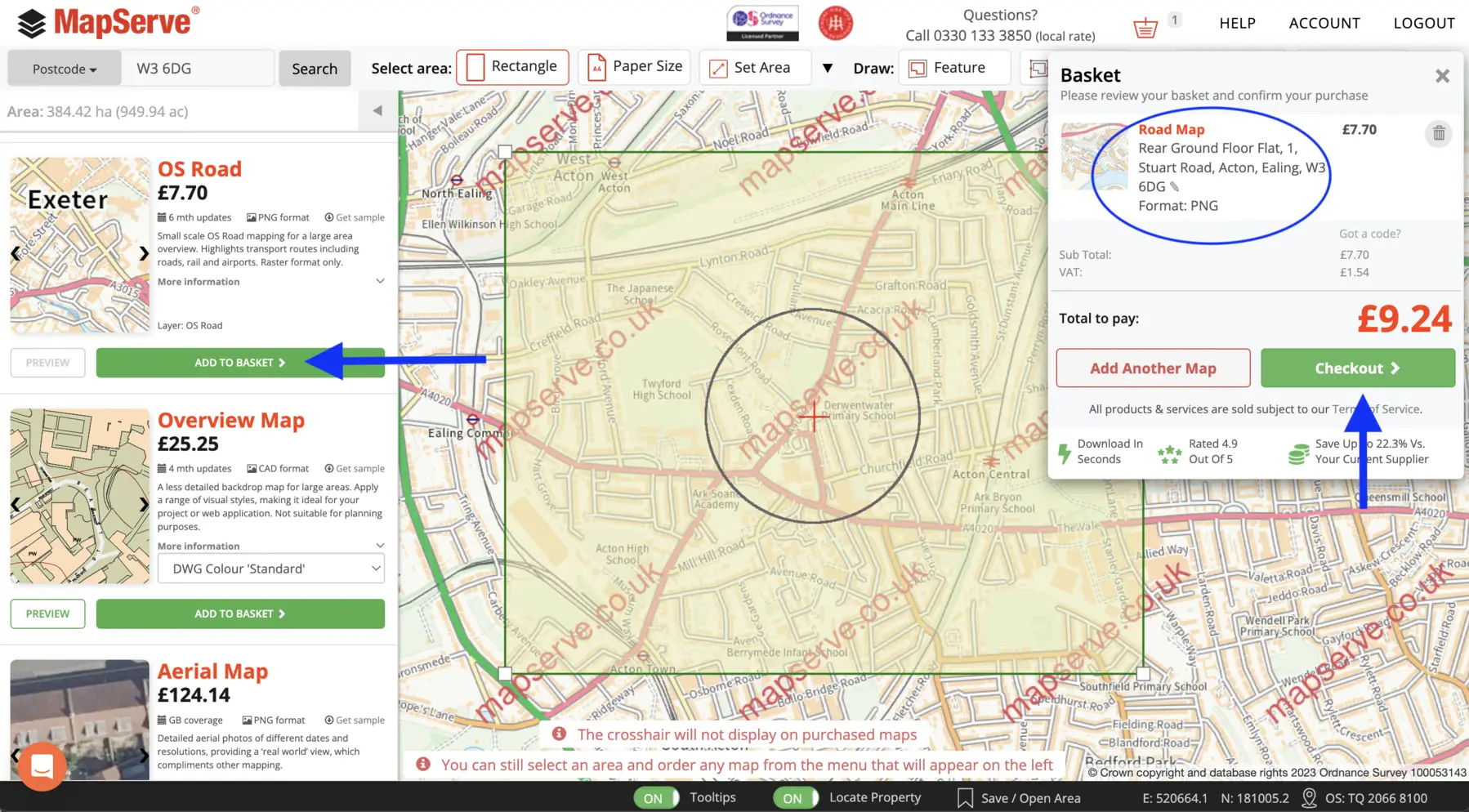Open the Select area more-options arrow
The height and width of the screenshot is (812, 1469).
[x=828, y=68]
